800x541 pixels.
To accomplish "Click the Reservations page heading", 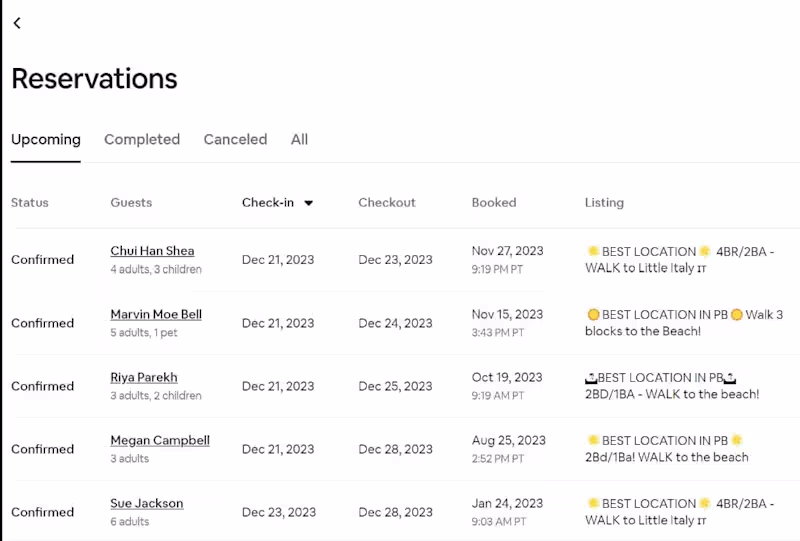I will pos(94,79).
